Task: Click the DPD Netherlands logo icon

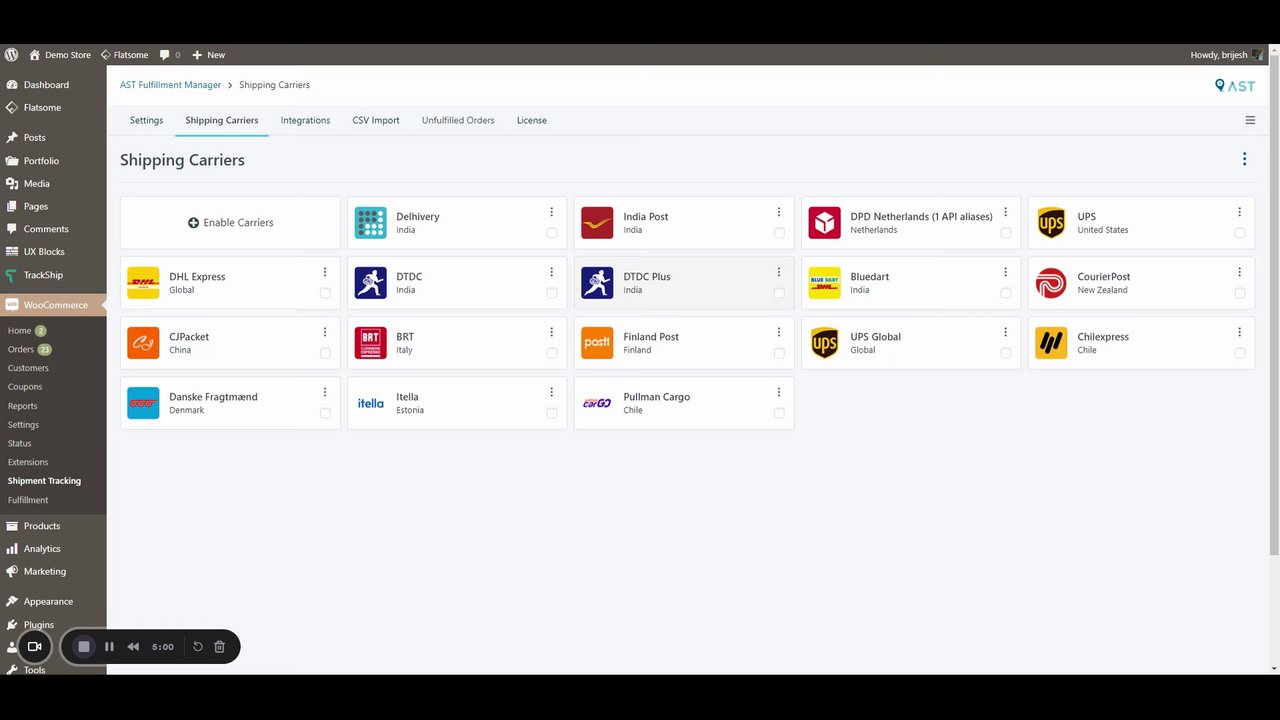Action: pyautogui.click(x=824, y=223)
